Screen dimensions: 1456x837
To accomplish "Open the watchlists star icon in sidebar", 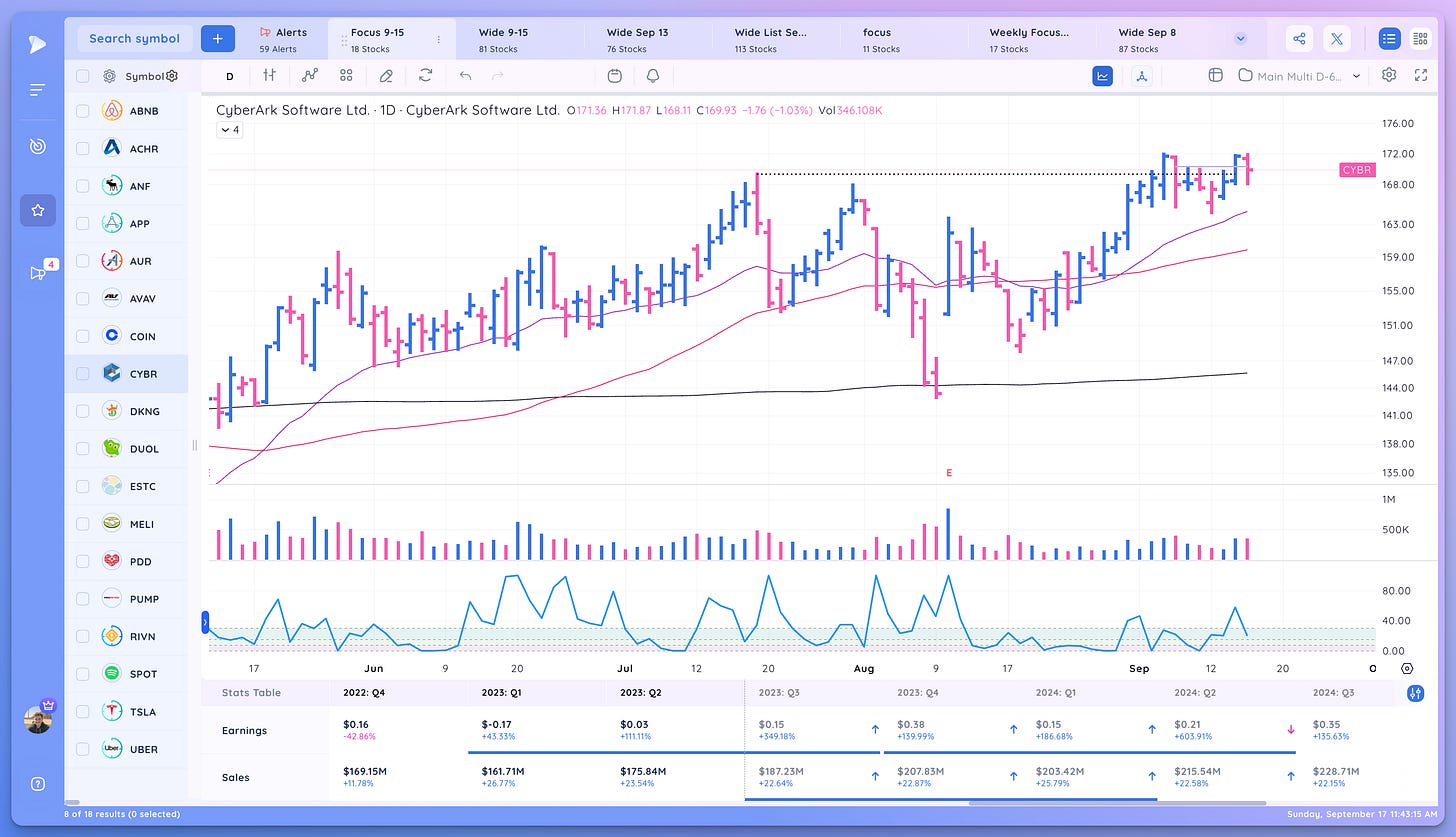I will pos(38,210).
